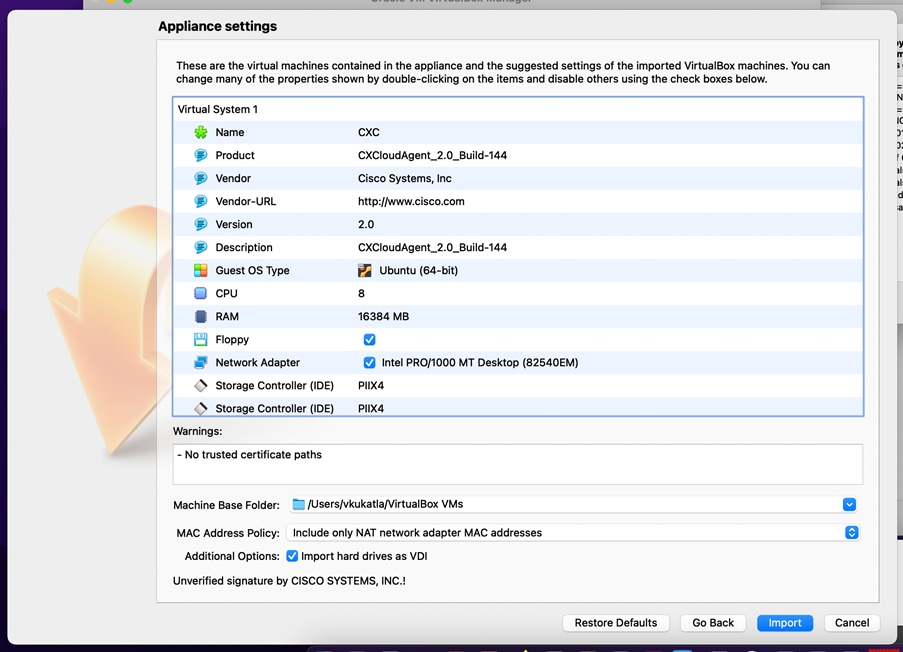Open the Machine Base Folder dropdown arrow
This screenshot has height=652, width=903.
(x=849, y=505)
